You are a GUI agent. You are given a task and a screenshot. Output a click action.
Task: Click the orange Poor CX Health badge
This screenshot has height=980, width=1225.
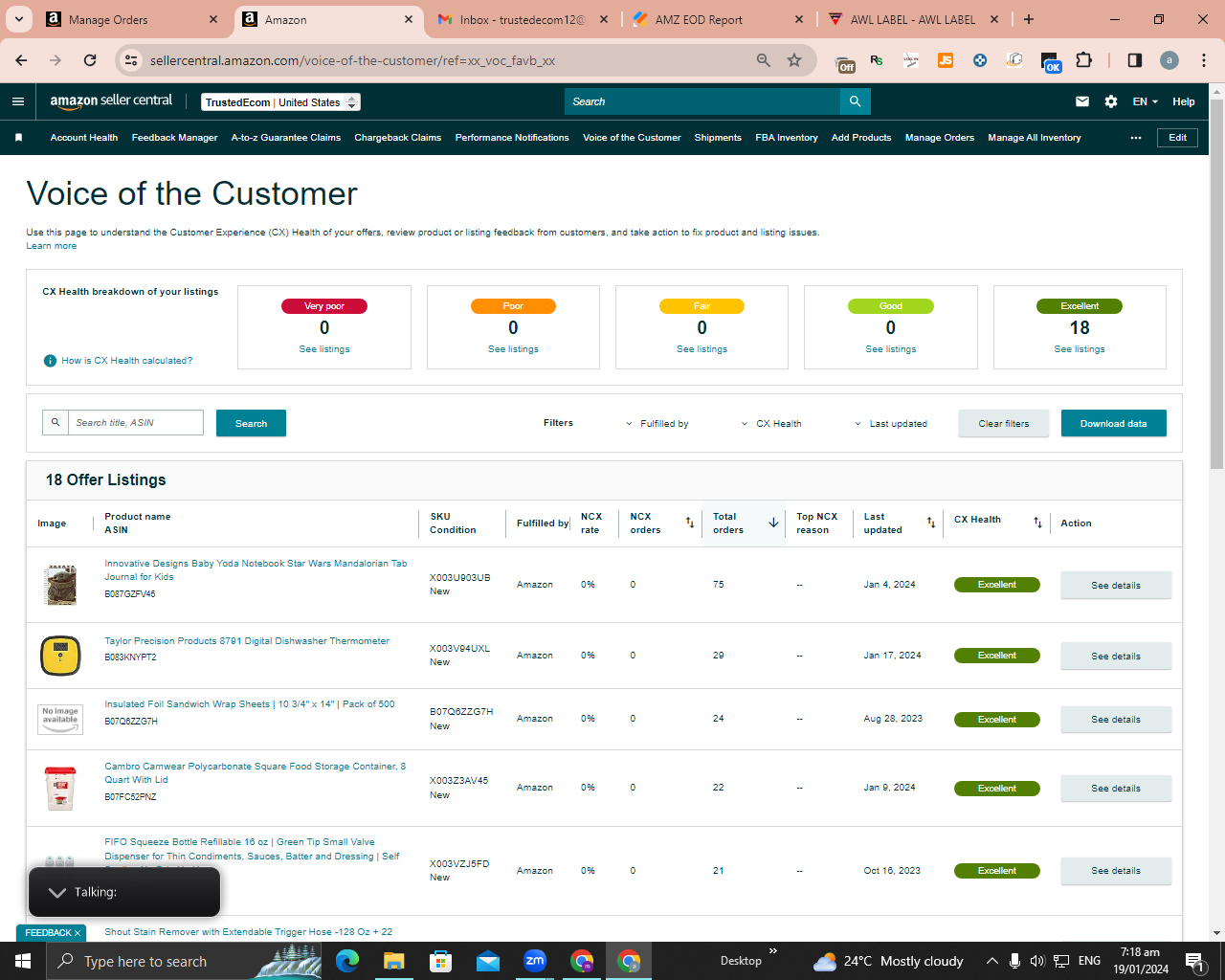click(513, 306)
